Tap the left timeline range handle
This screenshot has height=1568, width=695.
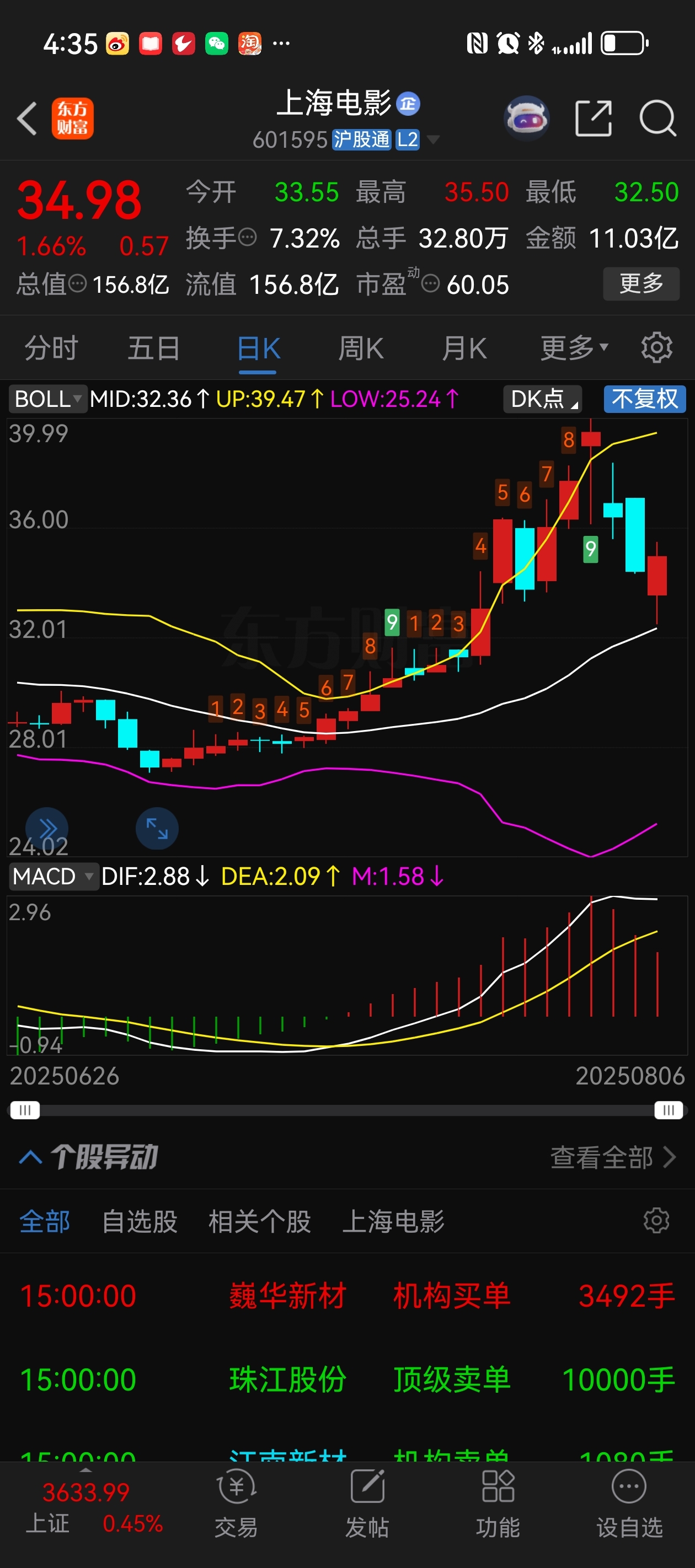25,1110
